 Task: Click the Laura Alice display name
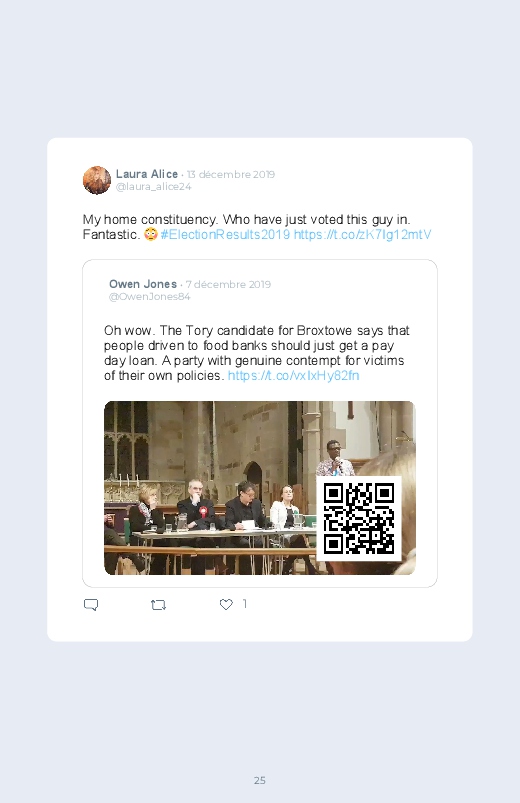[x=147, y=174]
